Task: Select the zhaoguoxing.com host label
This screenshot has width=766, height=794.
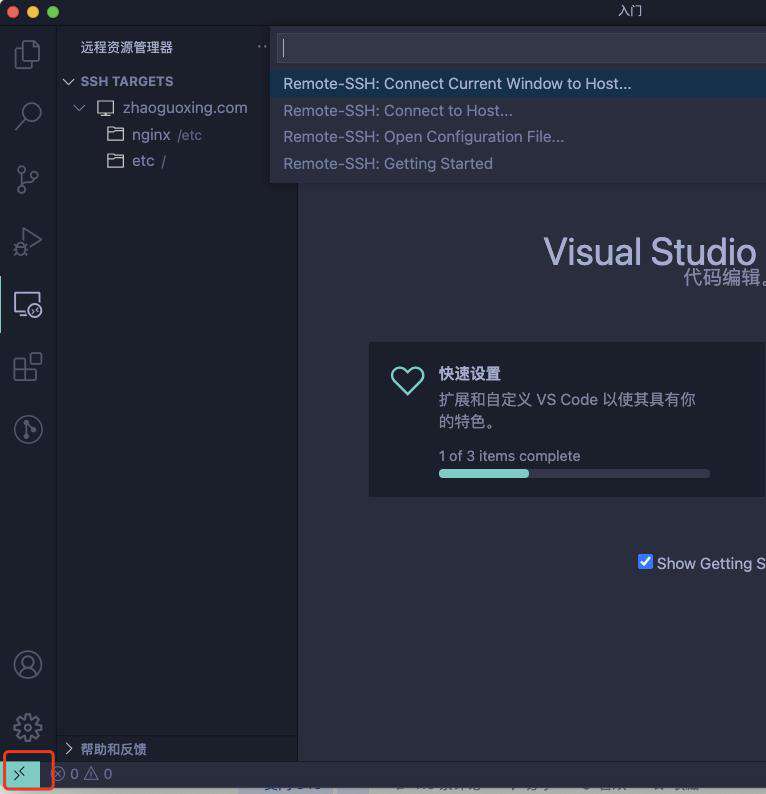Action: [x=185, y=108]
